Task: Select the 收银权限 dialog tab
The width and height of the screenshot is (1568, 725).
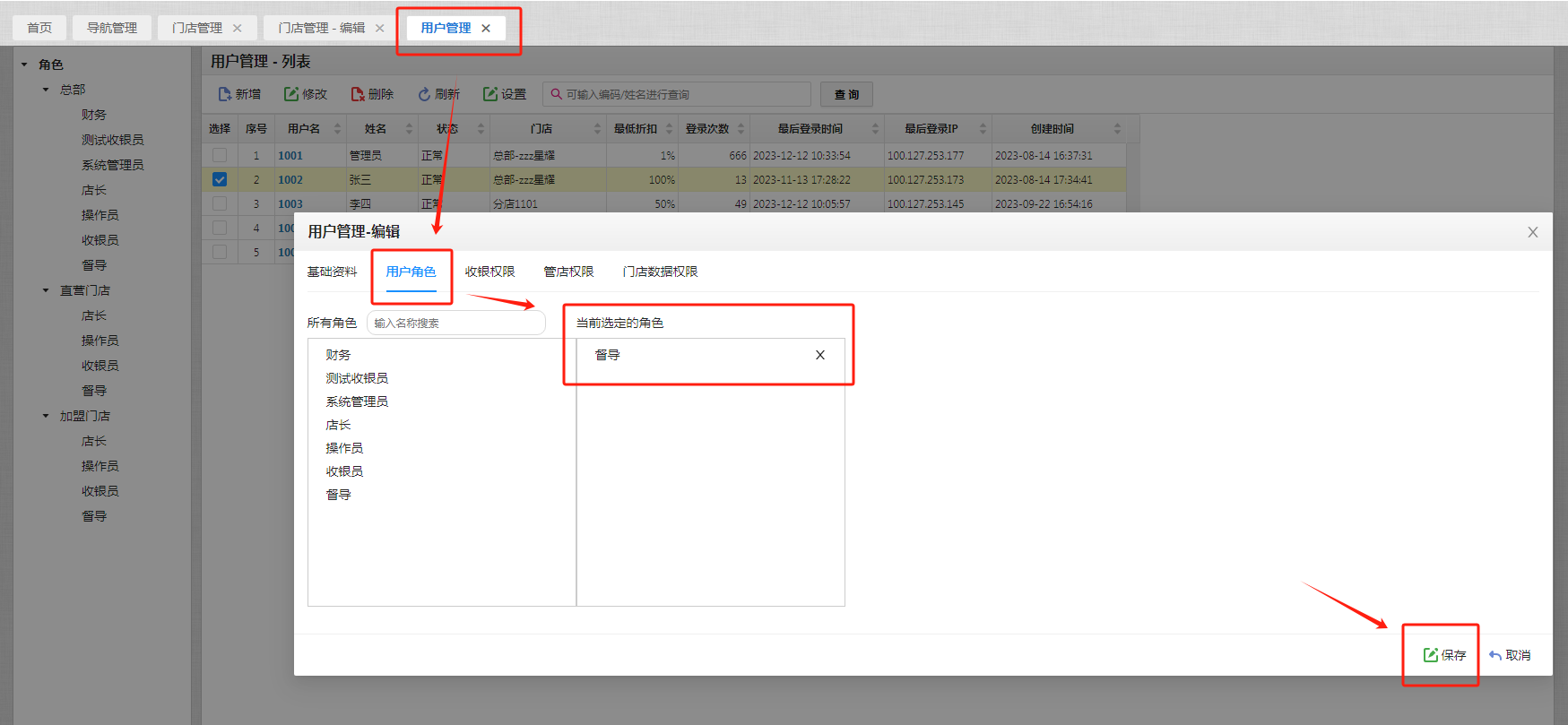Action: click(x=490, y=272)
